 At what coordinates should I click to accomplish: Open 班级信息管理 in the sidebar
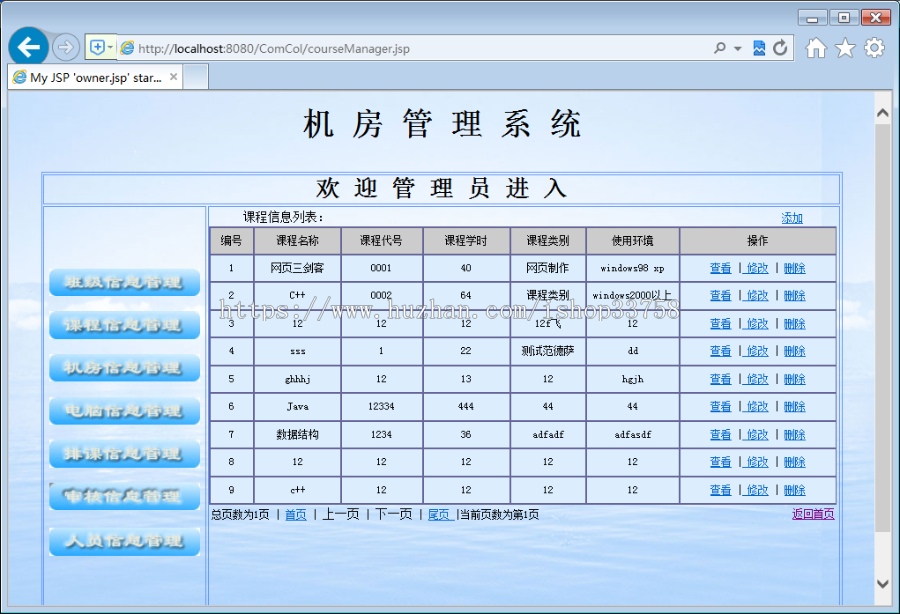(123, 283)
